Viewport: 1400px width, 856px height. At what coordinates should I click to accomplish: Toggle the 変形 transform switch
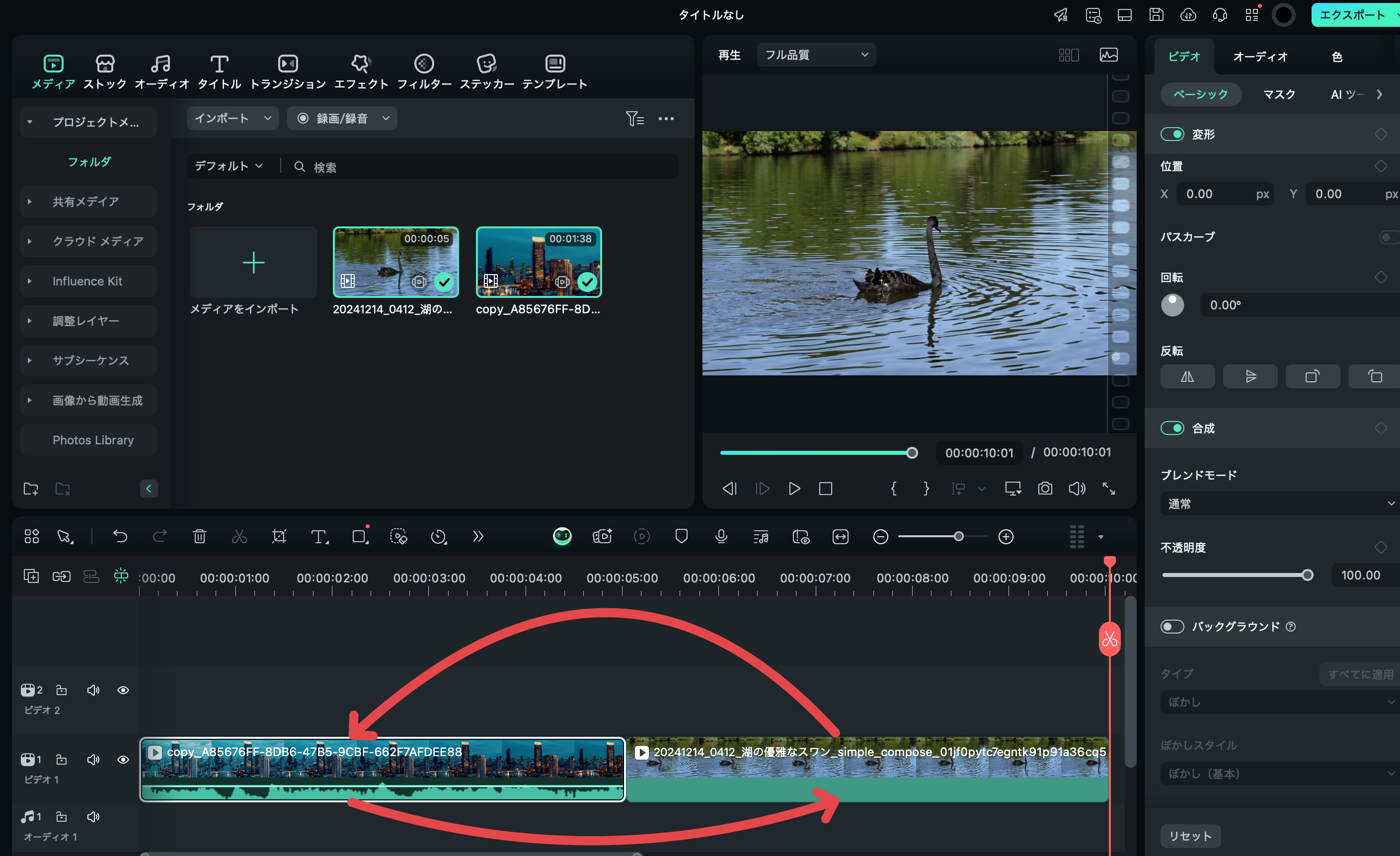[x=1172, y=134]
